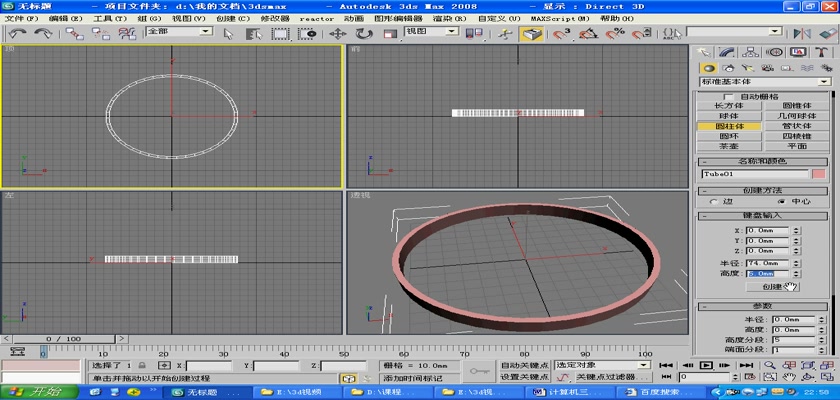The image size is (840, 400).
Task: Collapse the 名称和颜色 rollout
Action: pyautogui.click(x=763, y=162)
